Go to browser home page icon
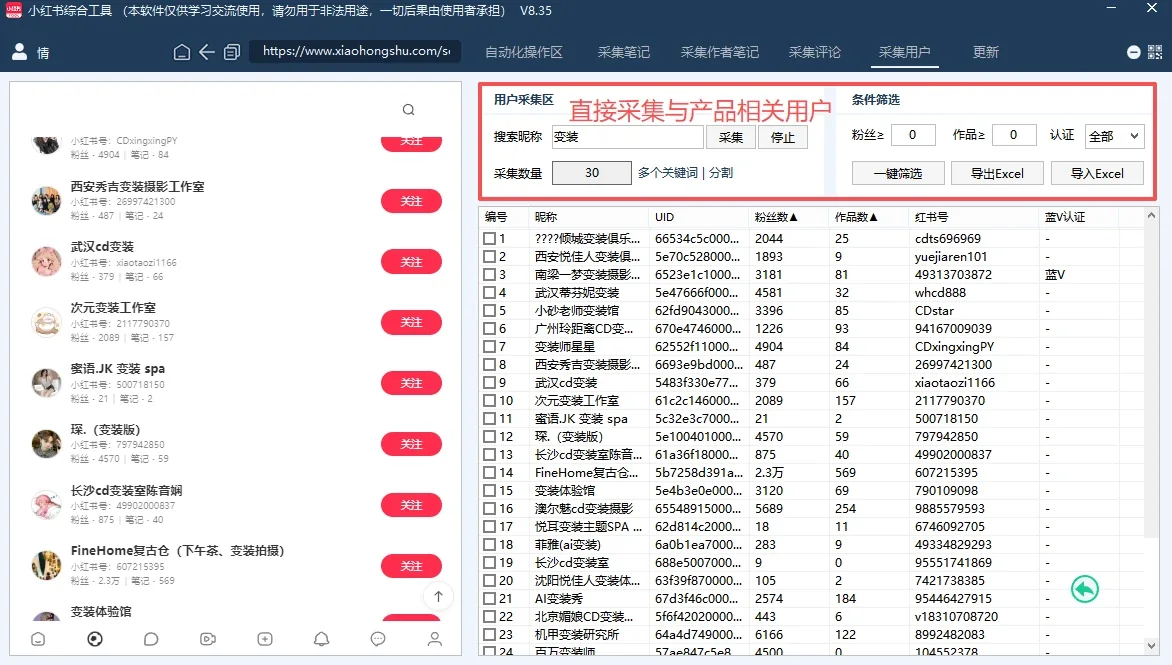Image resolution: width=1172 pixels, height=665 pixels. tap(182, 52)
